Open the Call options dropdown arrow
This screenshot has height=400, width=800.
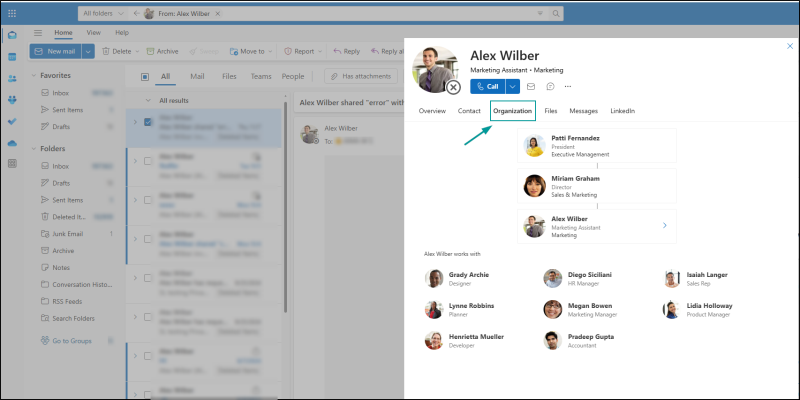click(x=513, y=86)
